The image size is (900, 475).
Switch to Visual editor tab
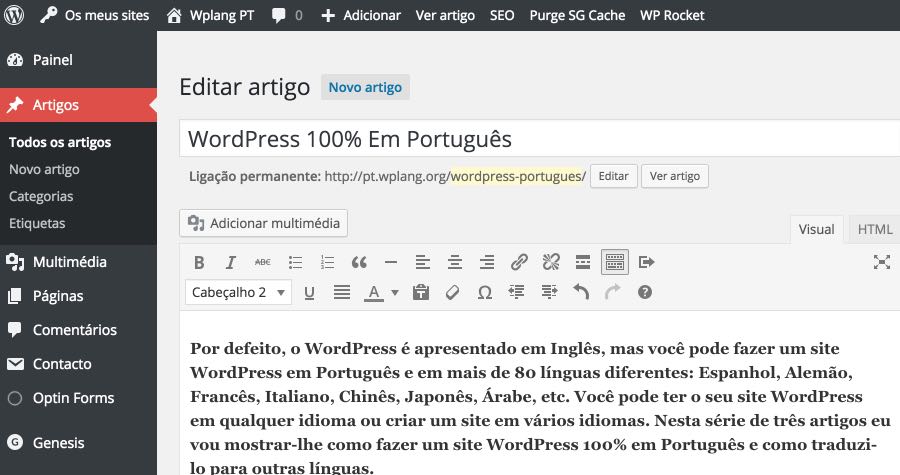coord(816,229)
